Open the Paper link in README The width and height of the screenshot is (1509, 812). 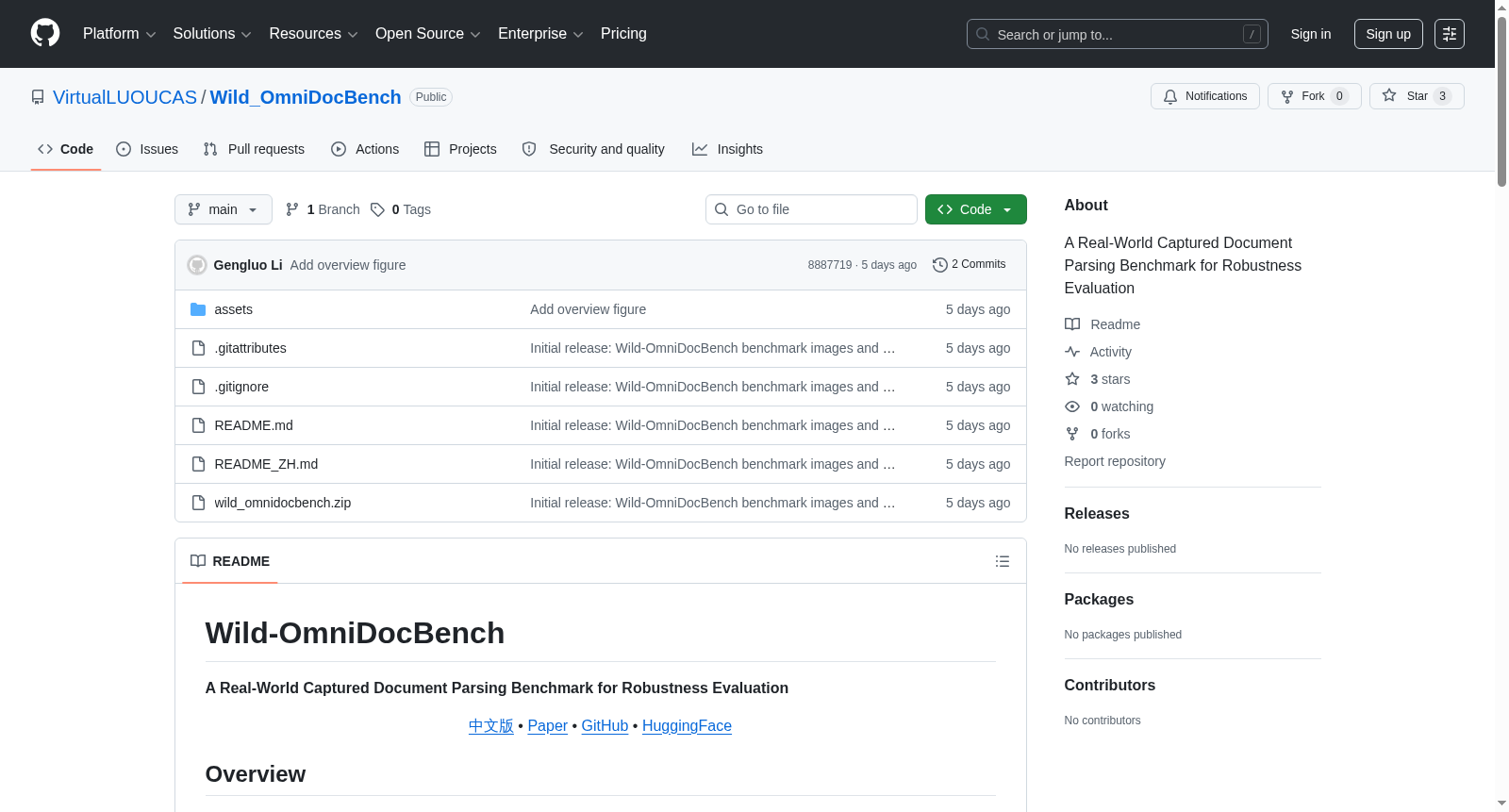(547, 725)
